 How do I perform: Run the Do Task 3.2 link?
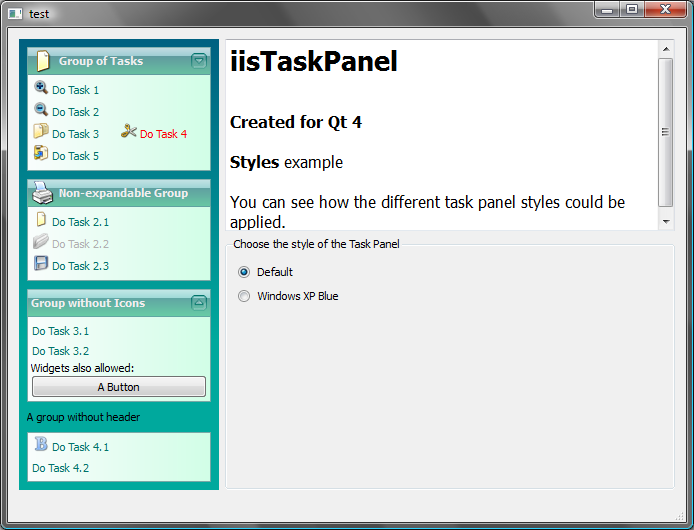point(61,351)
